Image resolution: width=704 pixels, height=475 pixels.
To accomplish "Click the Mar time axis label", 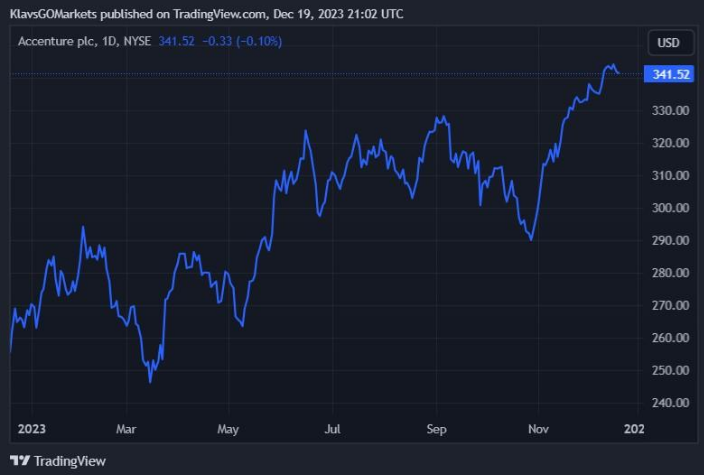I will click(126, 429).
